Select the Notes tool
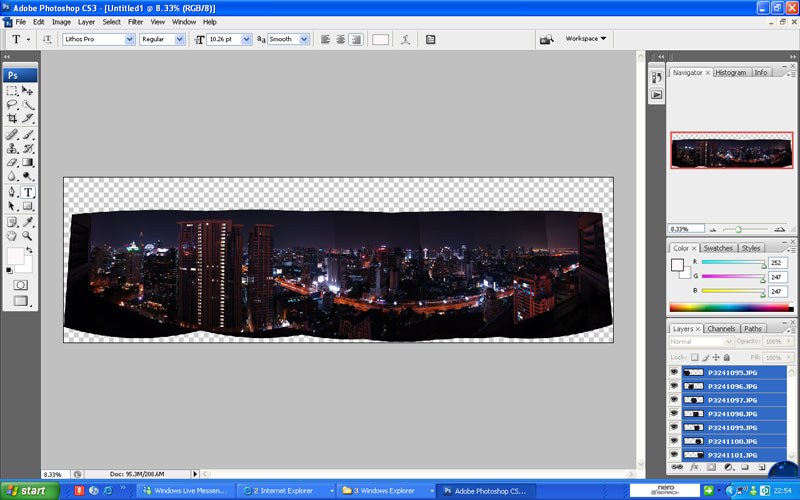The image size is (800, 500). coord(12,222)
